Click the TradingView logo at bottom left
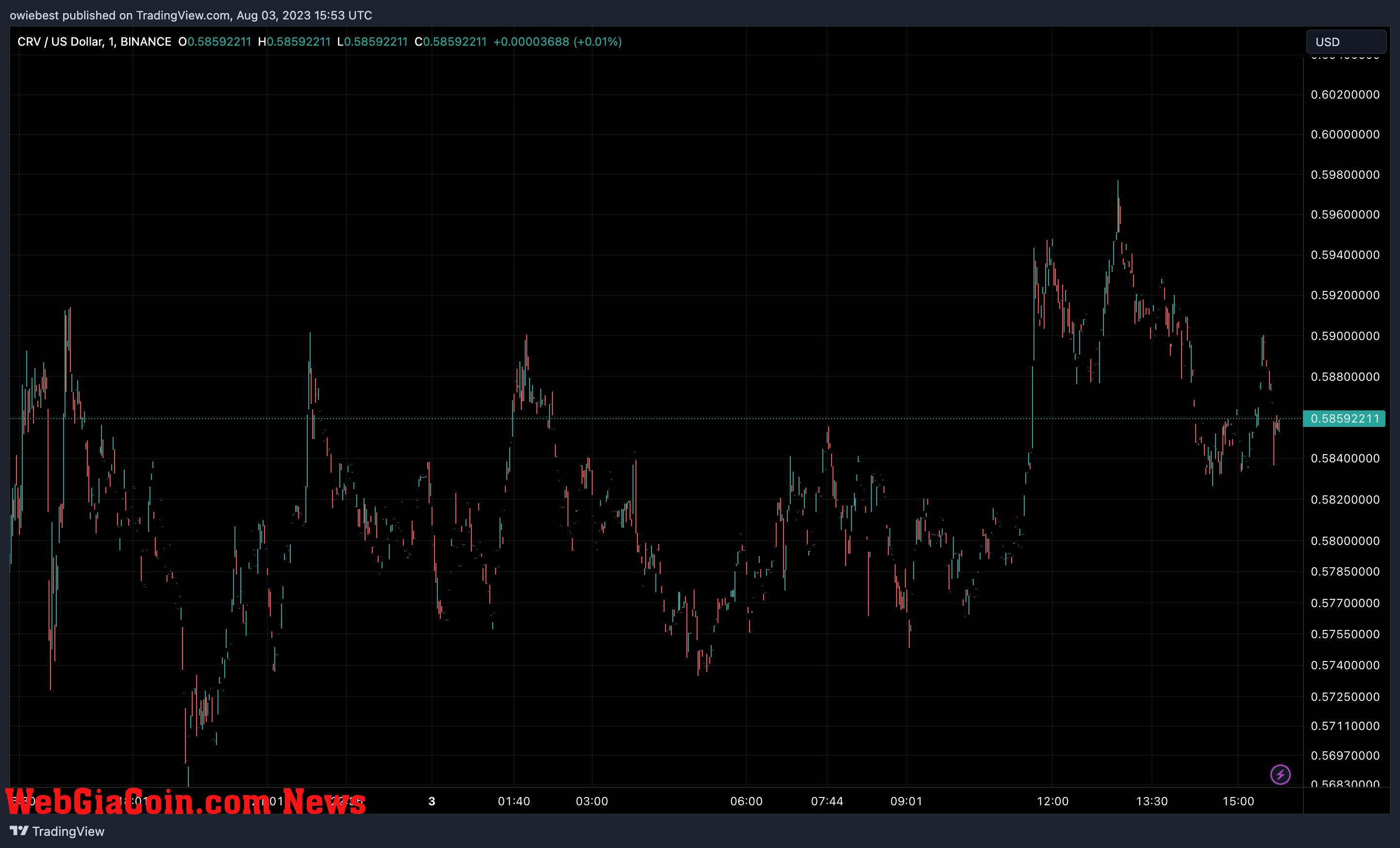The width and height of the screenshot is (1400, 848). [57, 831]
